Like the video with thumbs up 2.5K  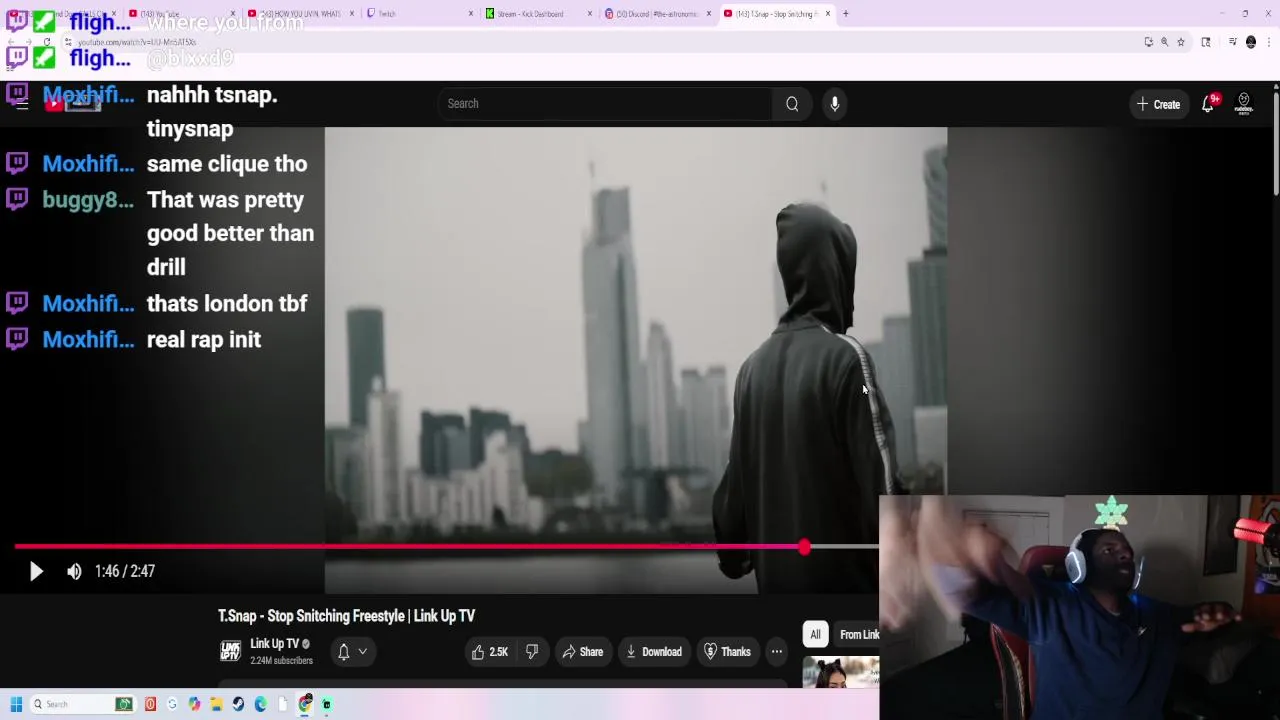tap(490, 652)
